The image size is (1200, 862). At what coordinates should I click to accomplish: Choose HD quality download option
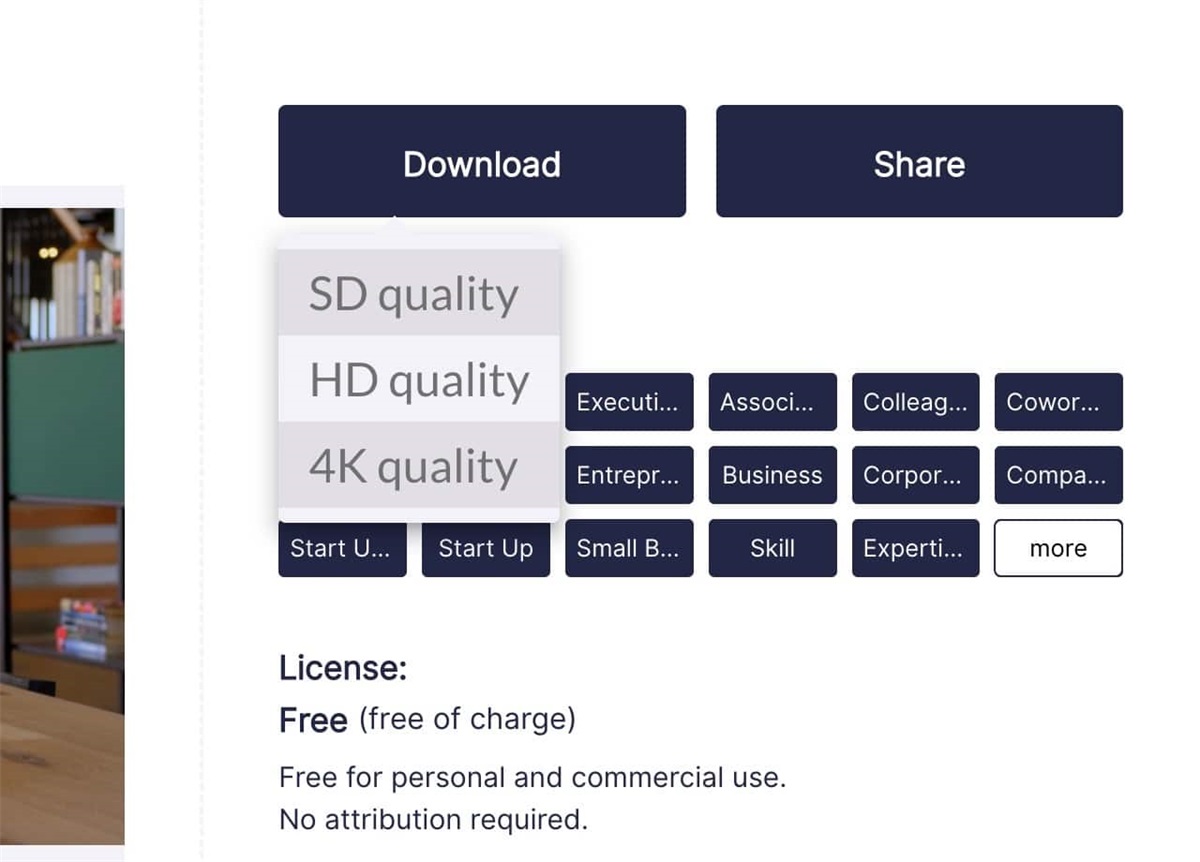click(x=419, y=379)
